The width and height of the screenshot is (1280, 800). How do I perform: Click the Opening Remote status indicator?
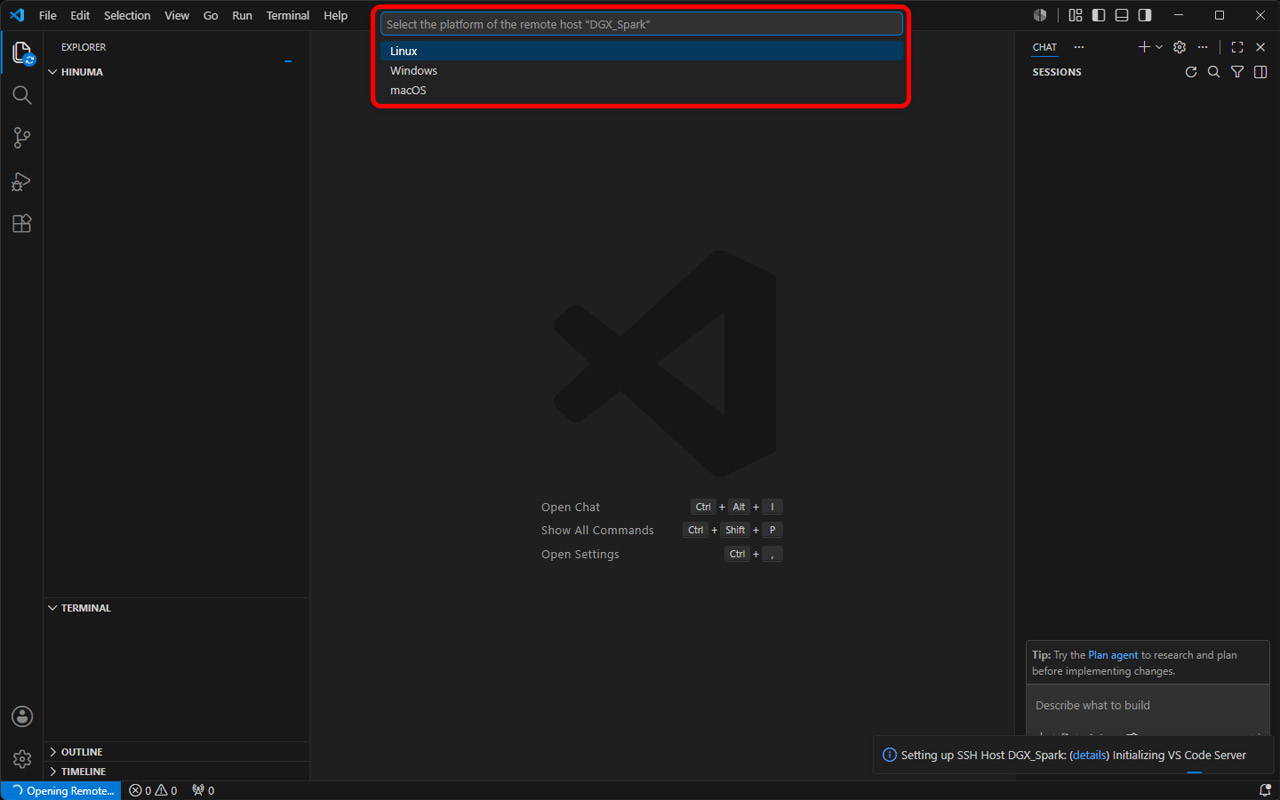(61, 791)
